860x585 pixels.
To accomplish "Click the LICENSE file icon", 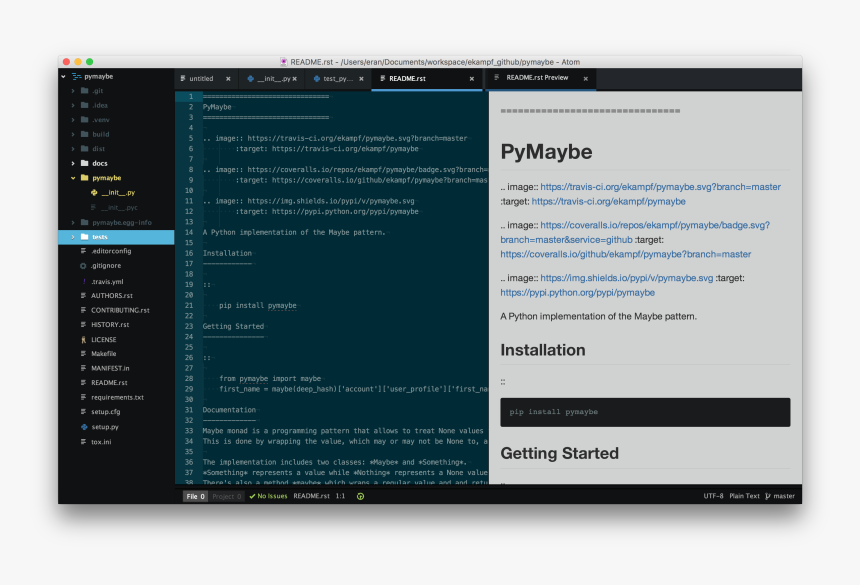I will tap(83, 340).
